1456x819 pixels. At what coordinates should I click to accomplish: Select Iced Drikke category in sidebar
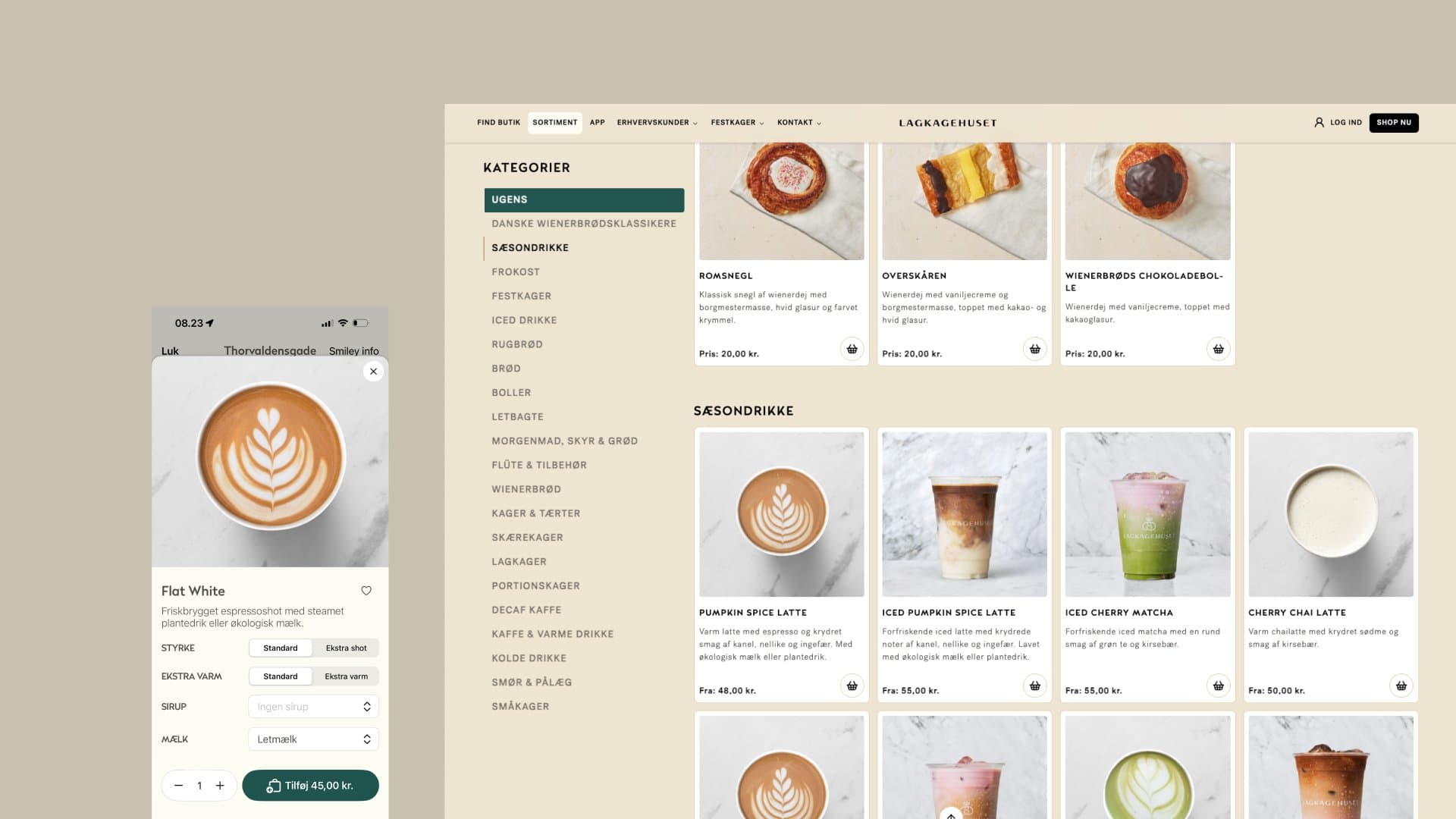tap(524, 320)
